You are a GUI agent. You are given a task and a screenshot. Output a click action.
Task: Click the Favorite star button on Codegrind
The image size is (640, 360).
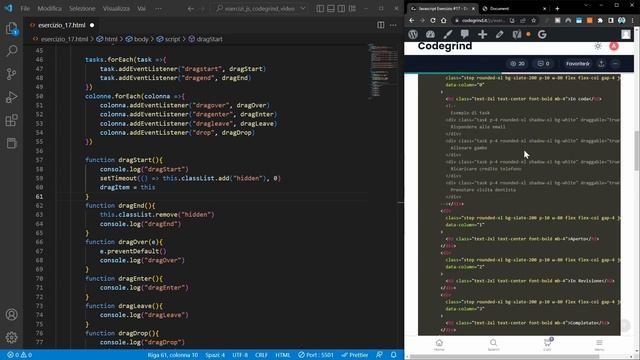click(x=578, y=64)
